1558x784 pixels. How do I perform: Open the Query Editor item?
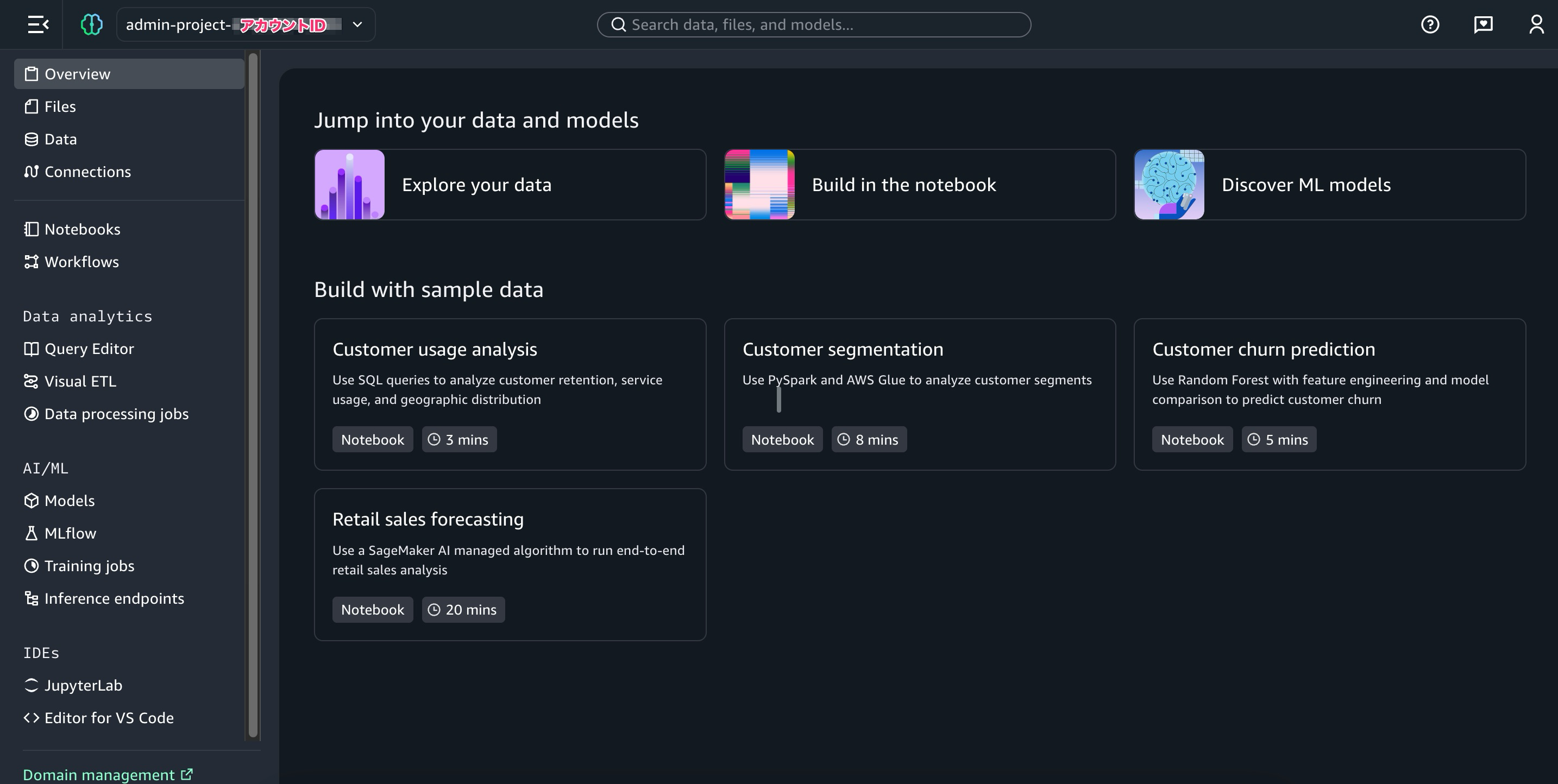[x=89, y=349]
